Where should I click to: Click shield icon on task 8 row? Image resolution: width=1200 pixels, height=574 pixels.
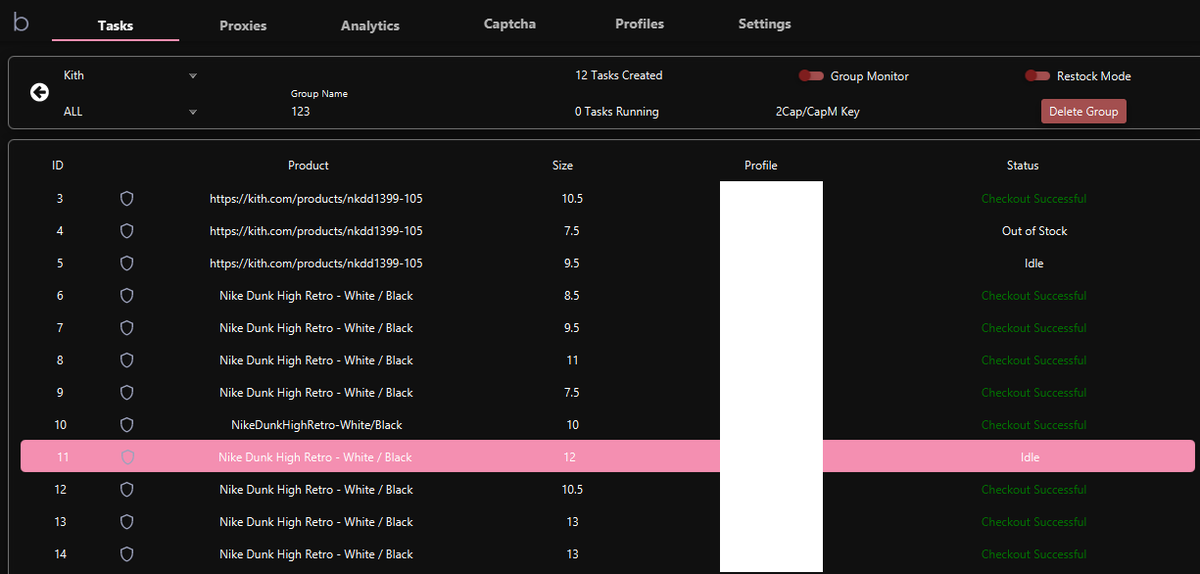coord(127,360)
